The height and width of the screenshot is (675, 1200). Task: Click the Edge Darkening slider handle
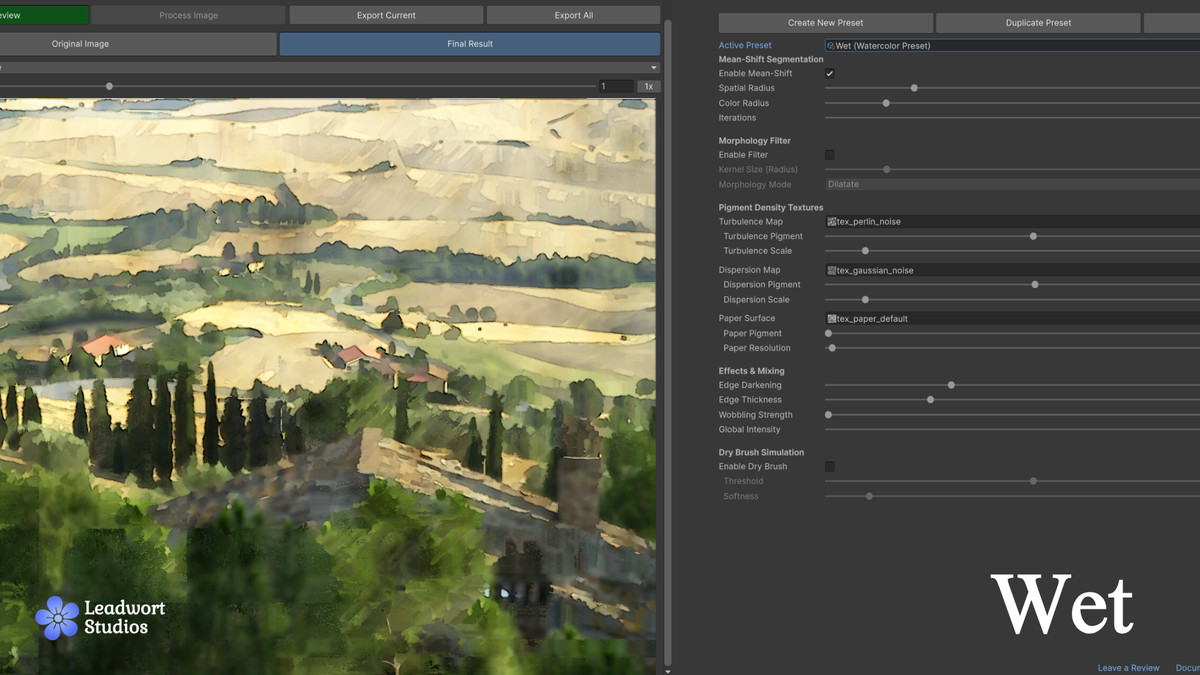tap(951, 385)
